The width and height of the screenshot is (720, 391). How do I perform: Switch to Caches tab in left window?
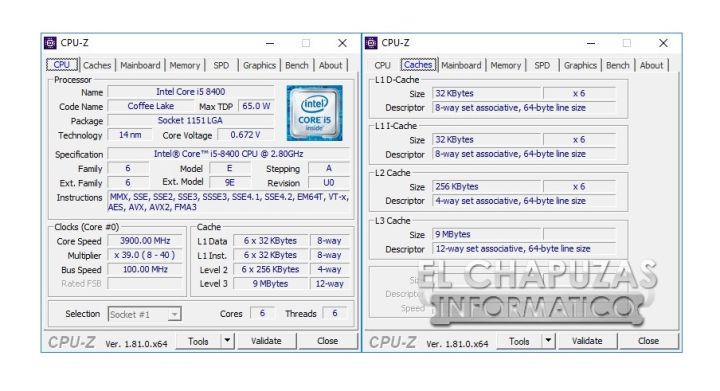(x=97, y=65)
